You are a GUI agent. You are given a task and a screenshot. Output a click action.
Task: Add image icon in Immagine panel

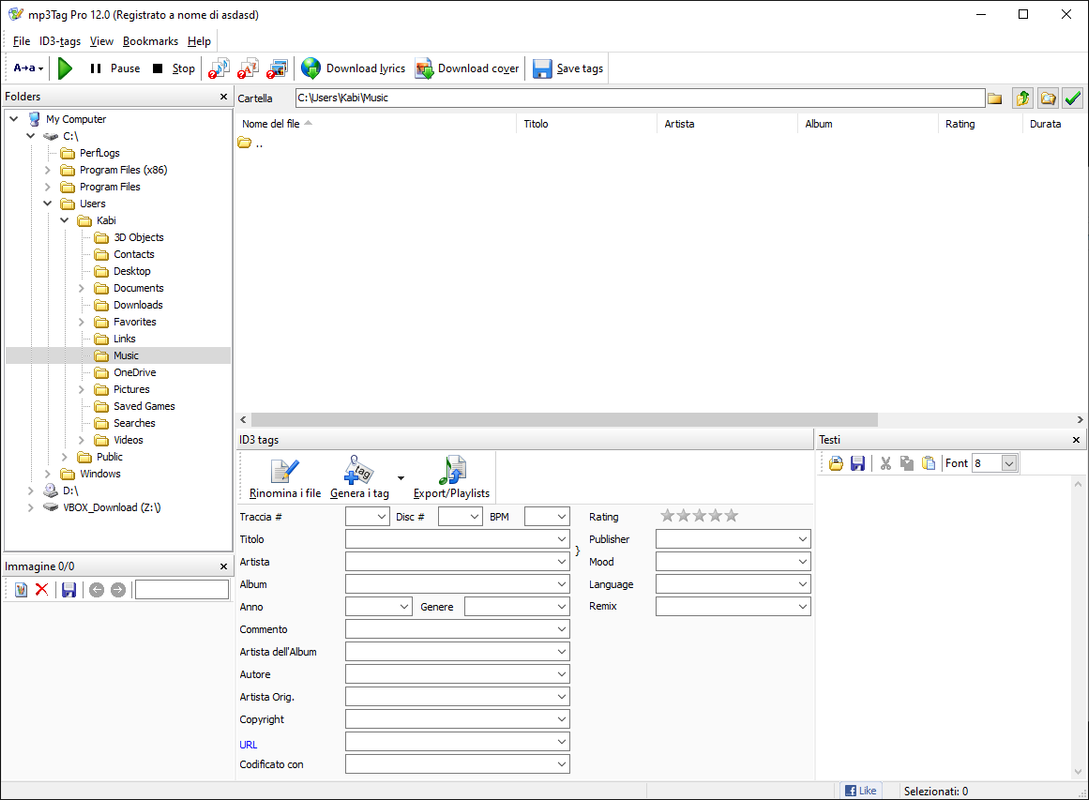pos(21,590)
